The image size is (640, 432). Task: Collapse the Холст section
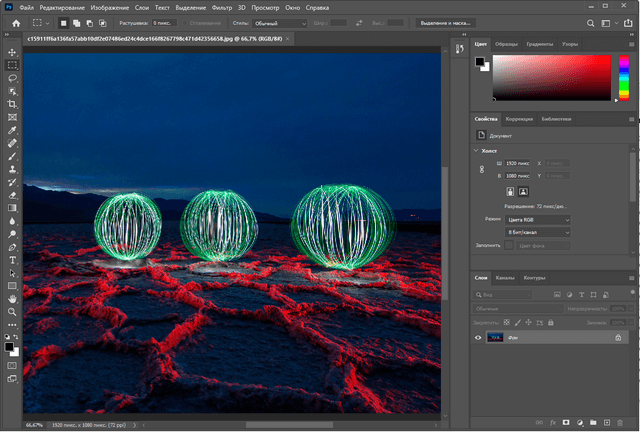(476, 150)
